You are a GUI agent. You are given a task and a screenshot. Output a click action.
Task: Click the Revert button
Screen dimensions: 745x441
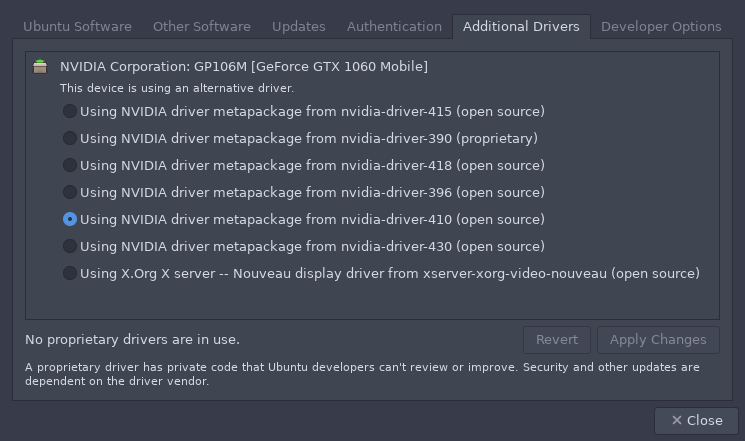557,340
